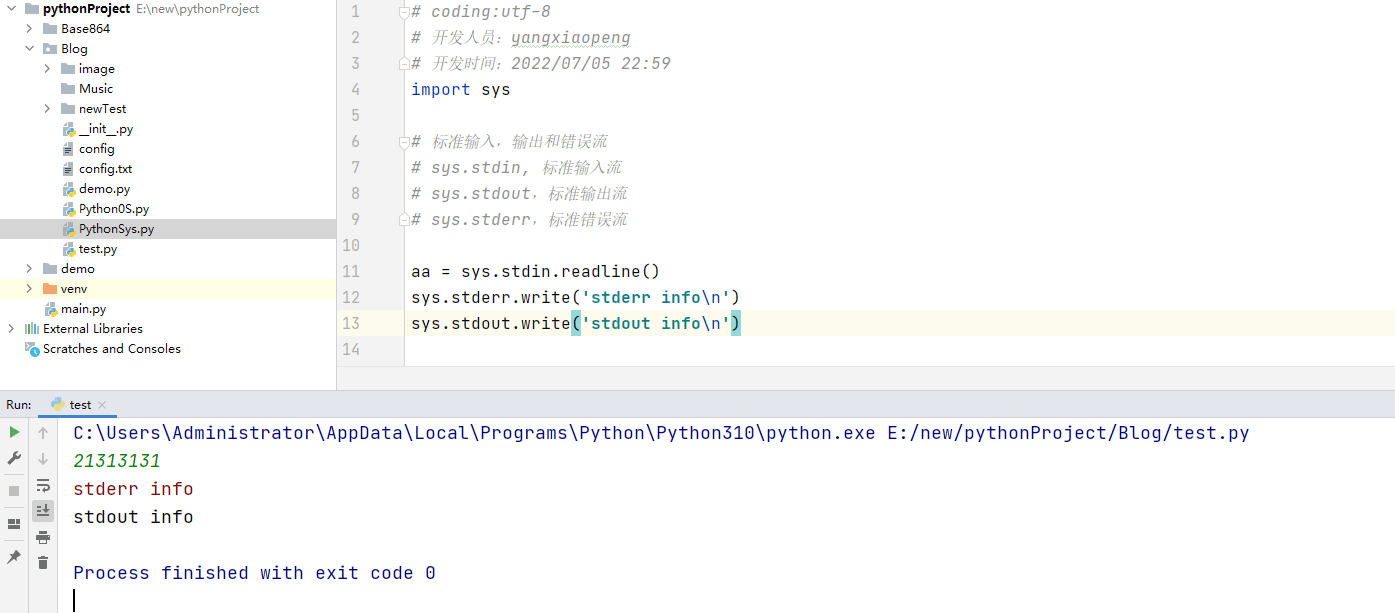The image size is (1395, 613).
Task: Toggle scroll to end of console
Action: [43, 511]
